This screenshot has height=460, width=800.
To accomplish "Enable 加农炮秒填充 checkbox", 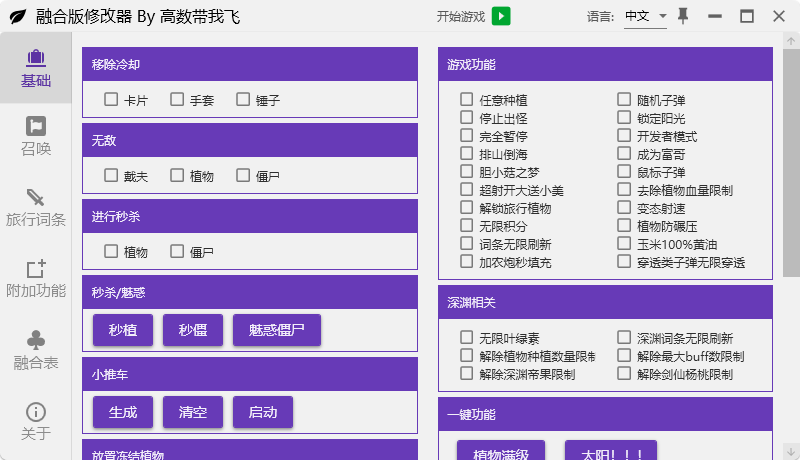I will click(x=466, y=261).
